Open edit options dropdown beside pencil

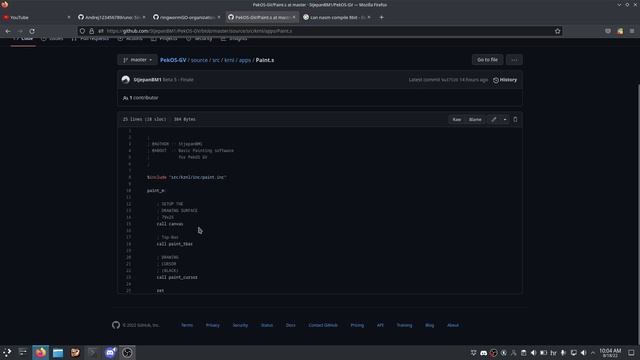pyautogui.click(x=505, y=120)
